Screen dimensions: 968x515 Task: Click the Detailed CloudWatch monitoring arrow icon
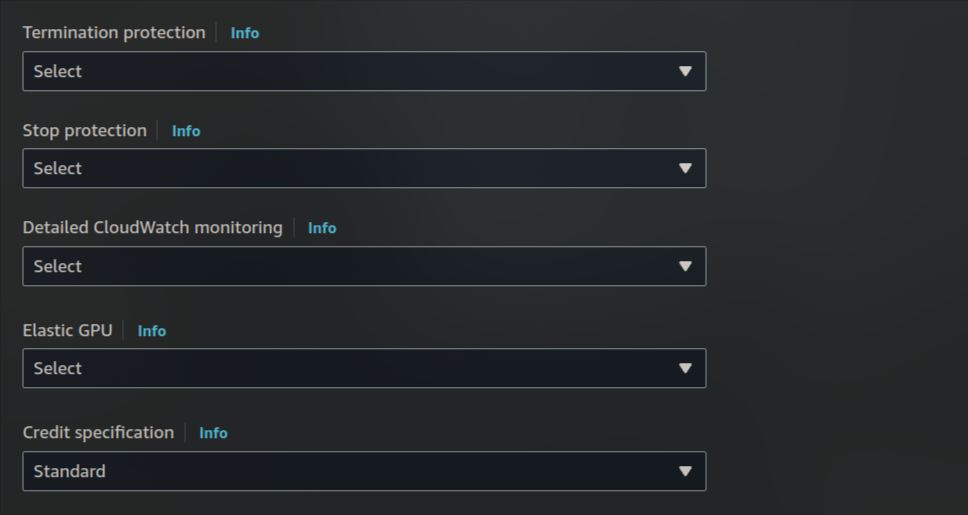point(685,266)
